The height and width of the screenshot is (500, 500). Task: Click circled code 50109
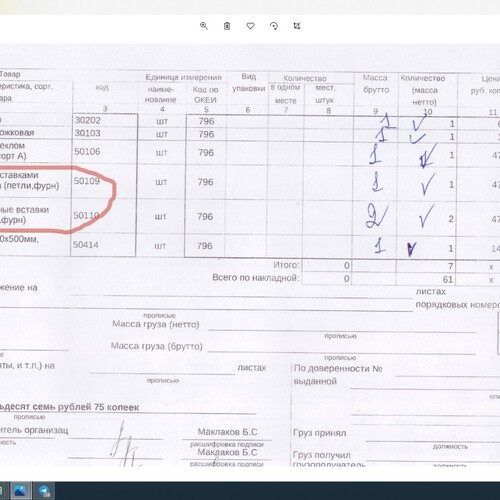87,181
